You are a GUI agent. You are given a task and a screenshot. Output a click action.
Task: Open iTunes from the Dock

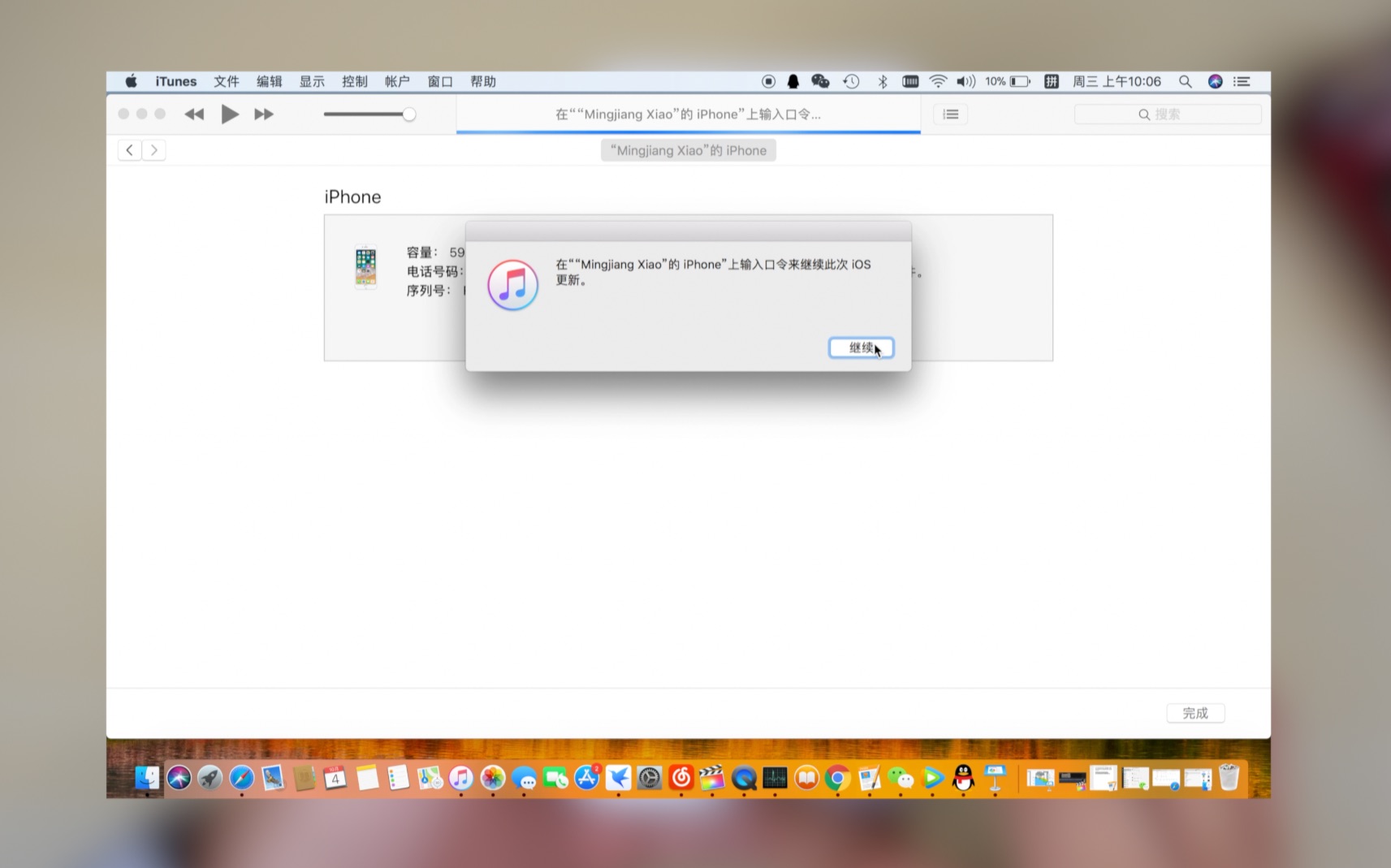460,778
